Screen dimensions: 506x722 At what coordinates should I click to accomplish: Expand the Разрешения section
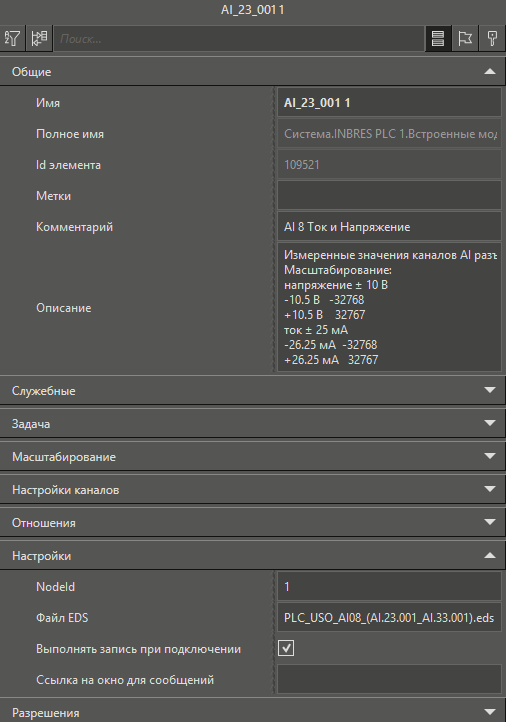[252, 712]
